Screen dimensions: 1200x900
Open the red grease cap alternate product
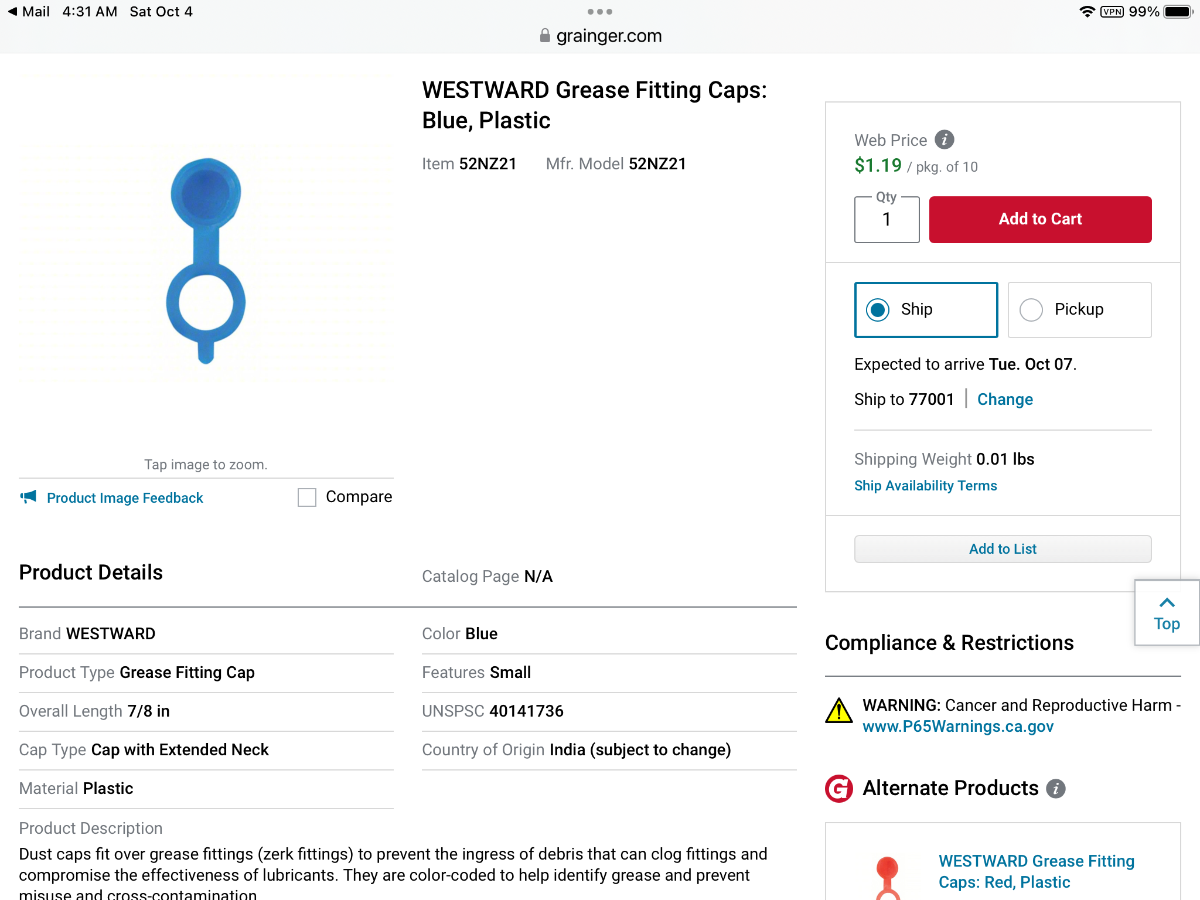coord(1036,871)
